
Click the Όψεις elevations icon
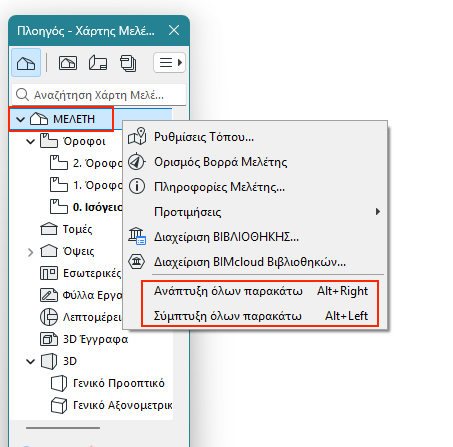coord(49,251)
